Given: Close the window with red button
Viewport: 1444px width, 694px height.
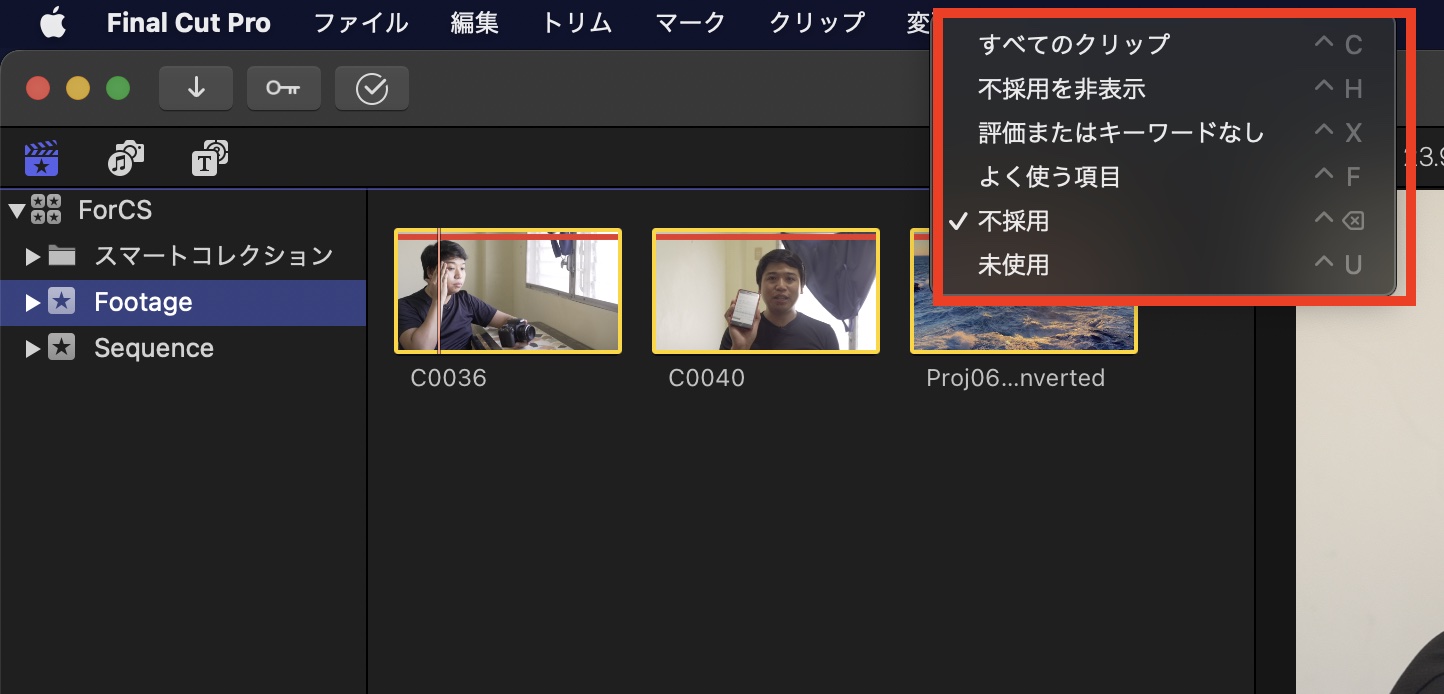Looking at the screenshot, I should pos(38,88).
